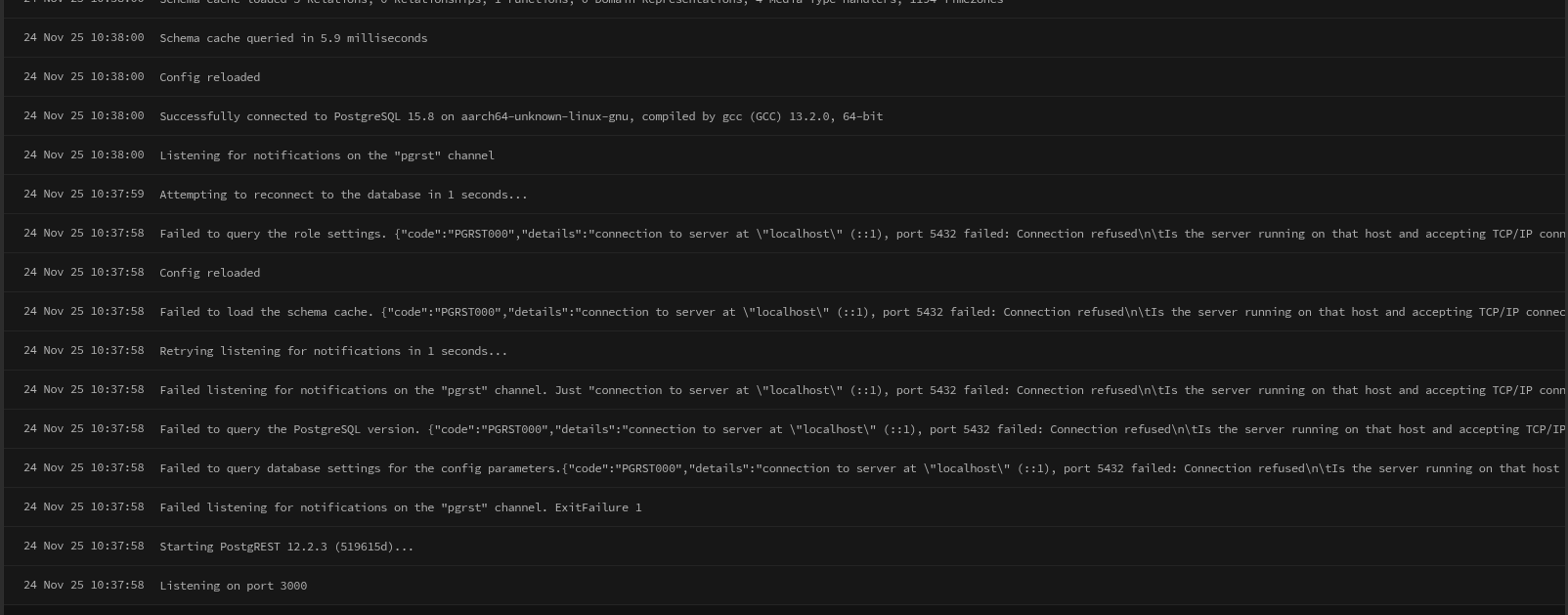Click the 10:37:59 timestamp of the reconnect entry

[83, 195]
